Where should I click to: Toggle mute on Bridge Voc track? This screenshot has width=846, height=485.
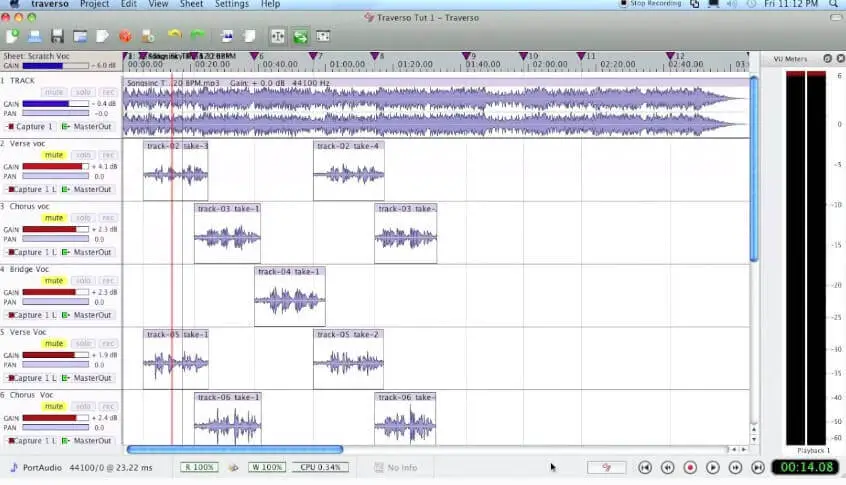[54, 281]
